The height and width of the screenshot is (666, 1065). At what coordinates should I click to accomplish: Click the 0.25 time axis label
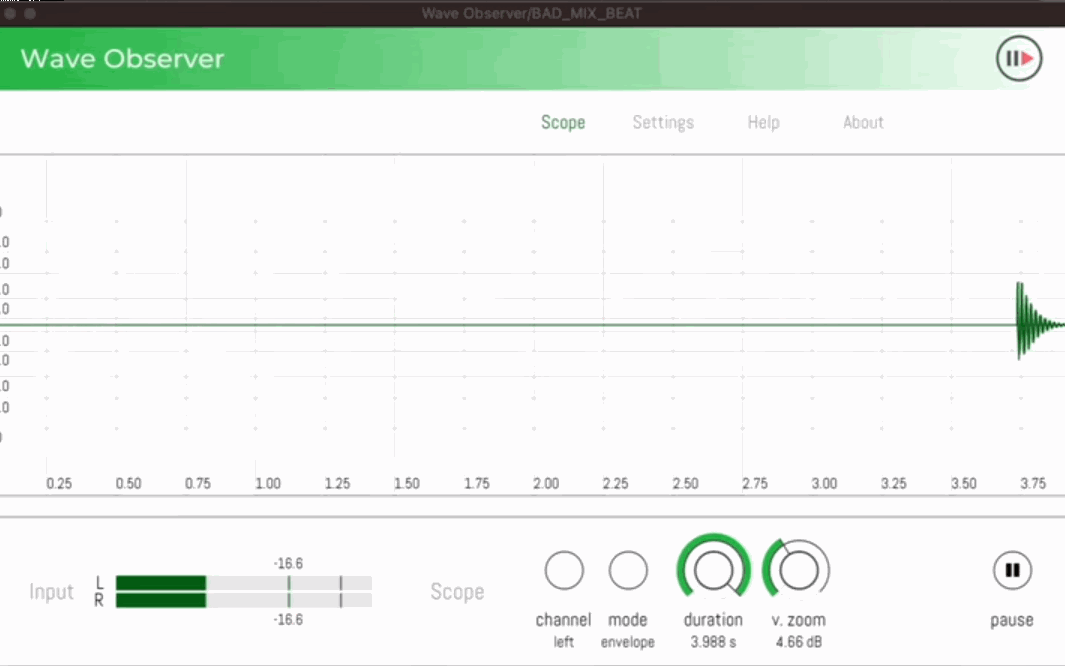[59, 483]
